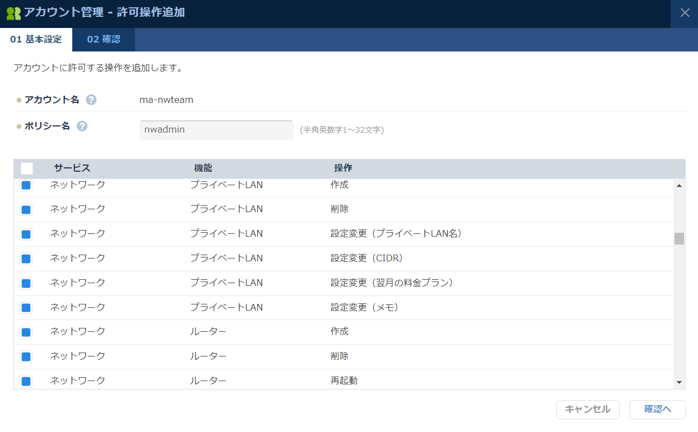Click the help icon beside ポリシー名
Screen dimensions: 698x432
82,127
